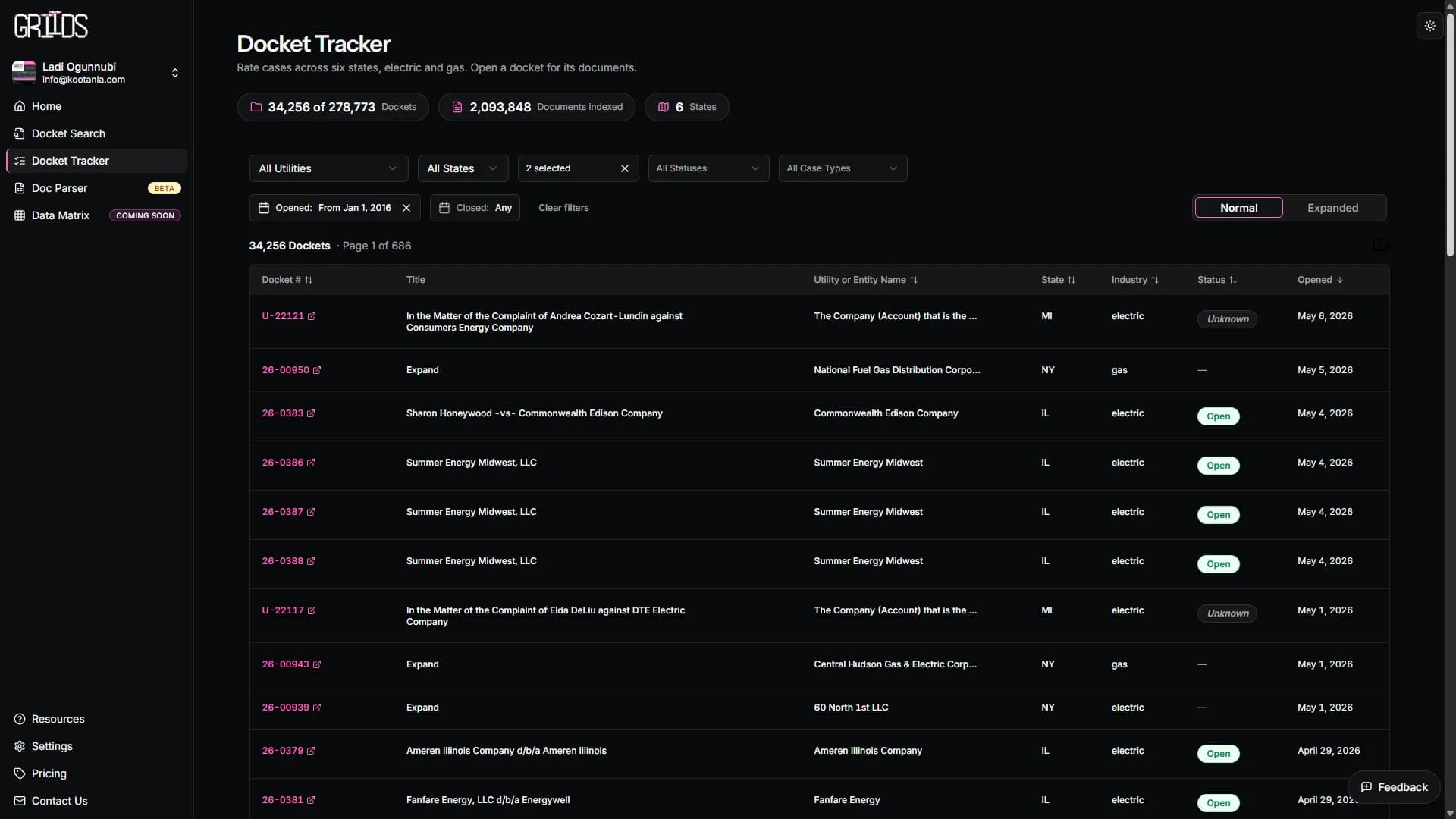Switch to Expanded view mode

pos(1332,208)
